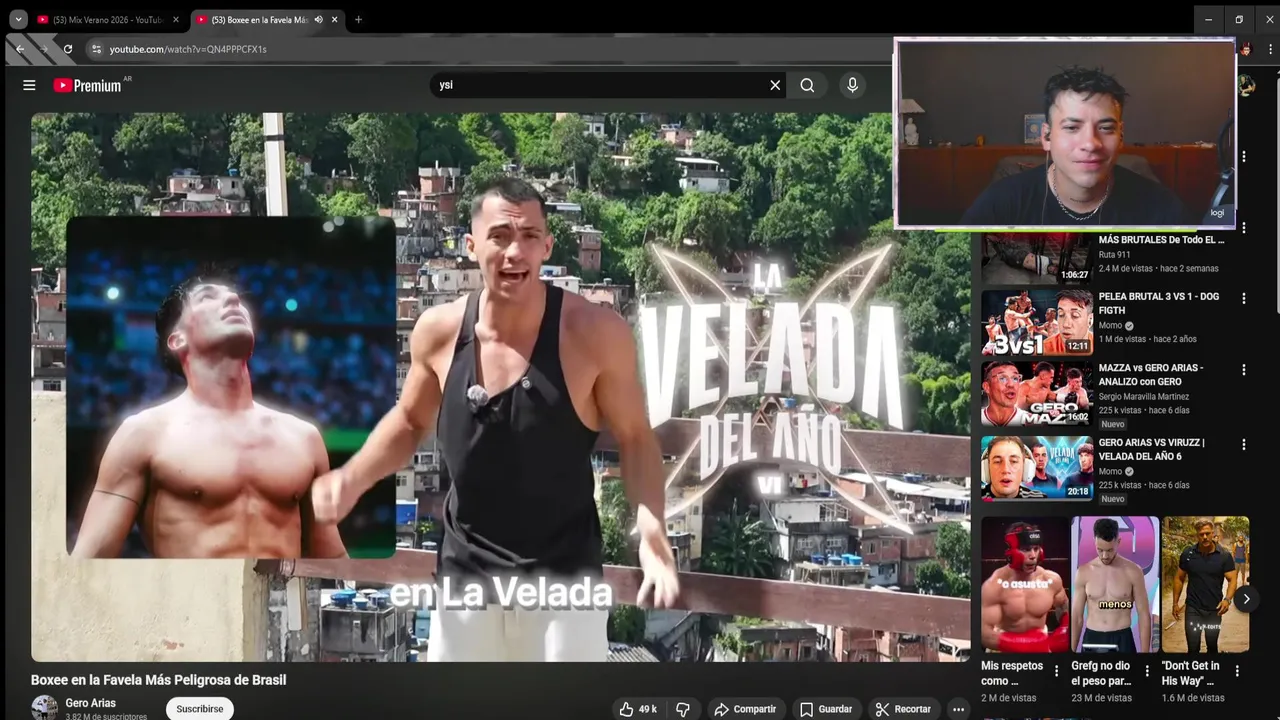Viewport: 1280px width, 720px height.
Task: Like the video with thumbs up
Action: pos(637,709)
